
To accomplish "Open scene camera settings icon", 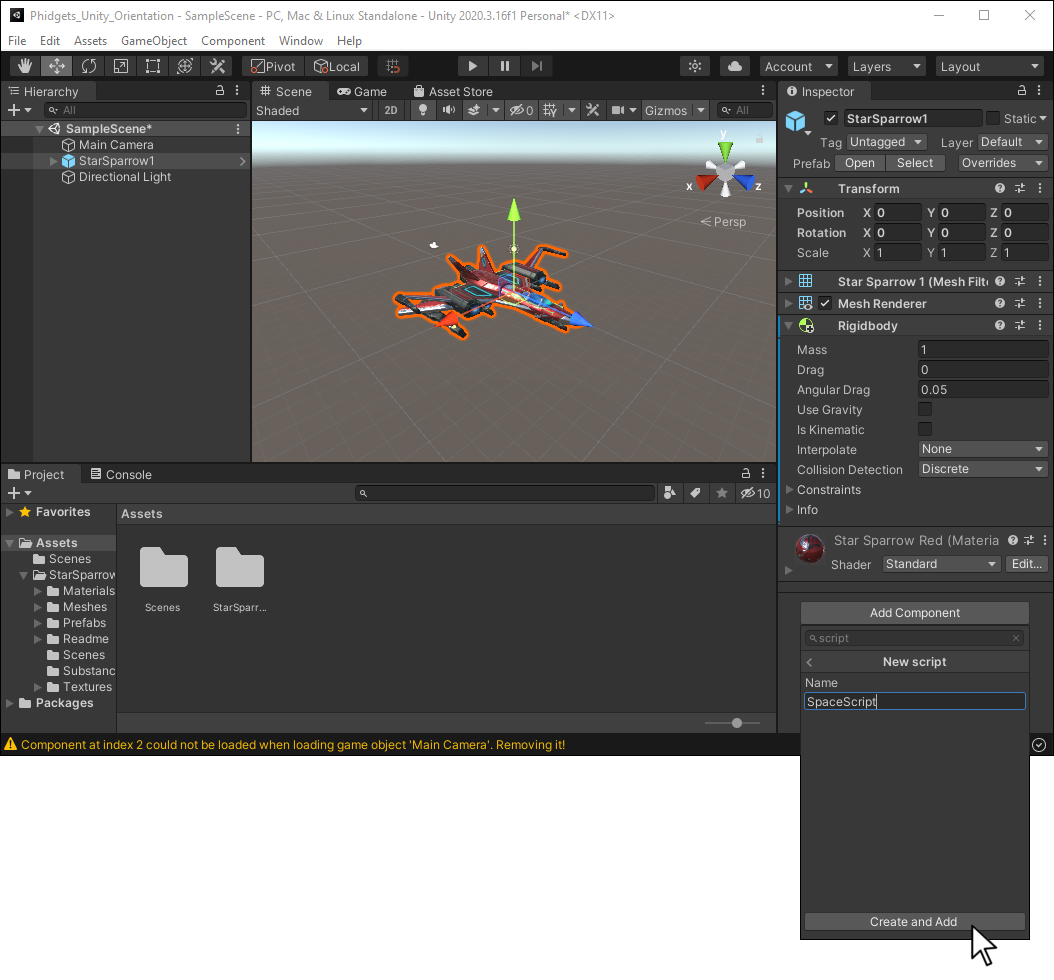I will point(618,110).
